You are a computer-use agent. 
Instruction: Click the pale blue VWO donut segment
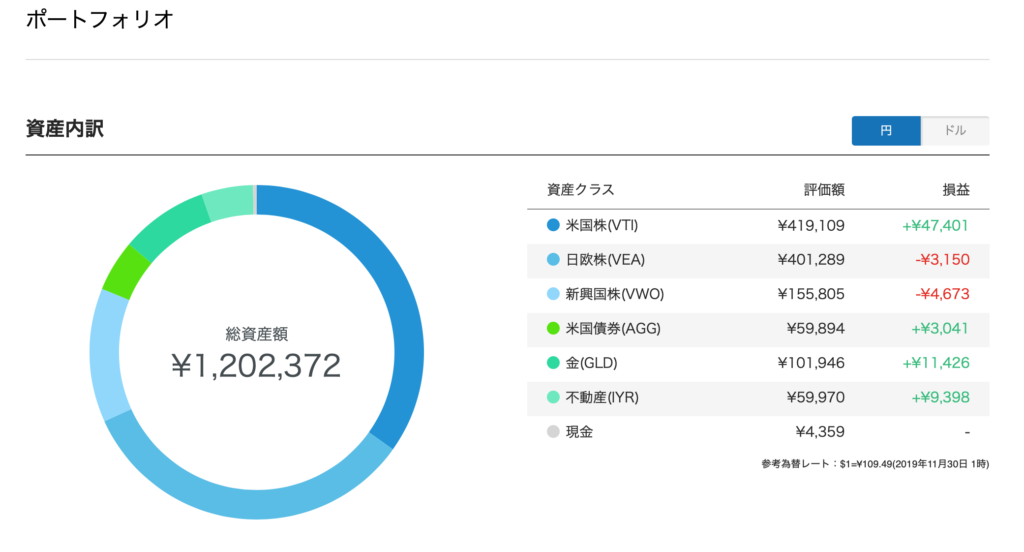pyautogui.click(x=105, y=353)
